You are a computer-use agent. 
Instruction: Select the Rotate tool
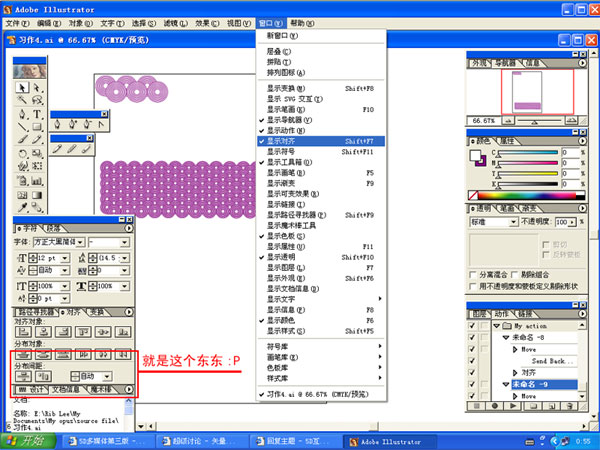[x=22, y=153]
